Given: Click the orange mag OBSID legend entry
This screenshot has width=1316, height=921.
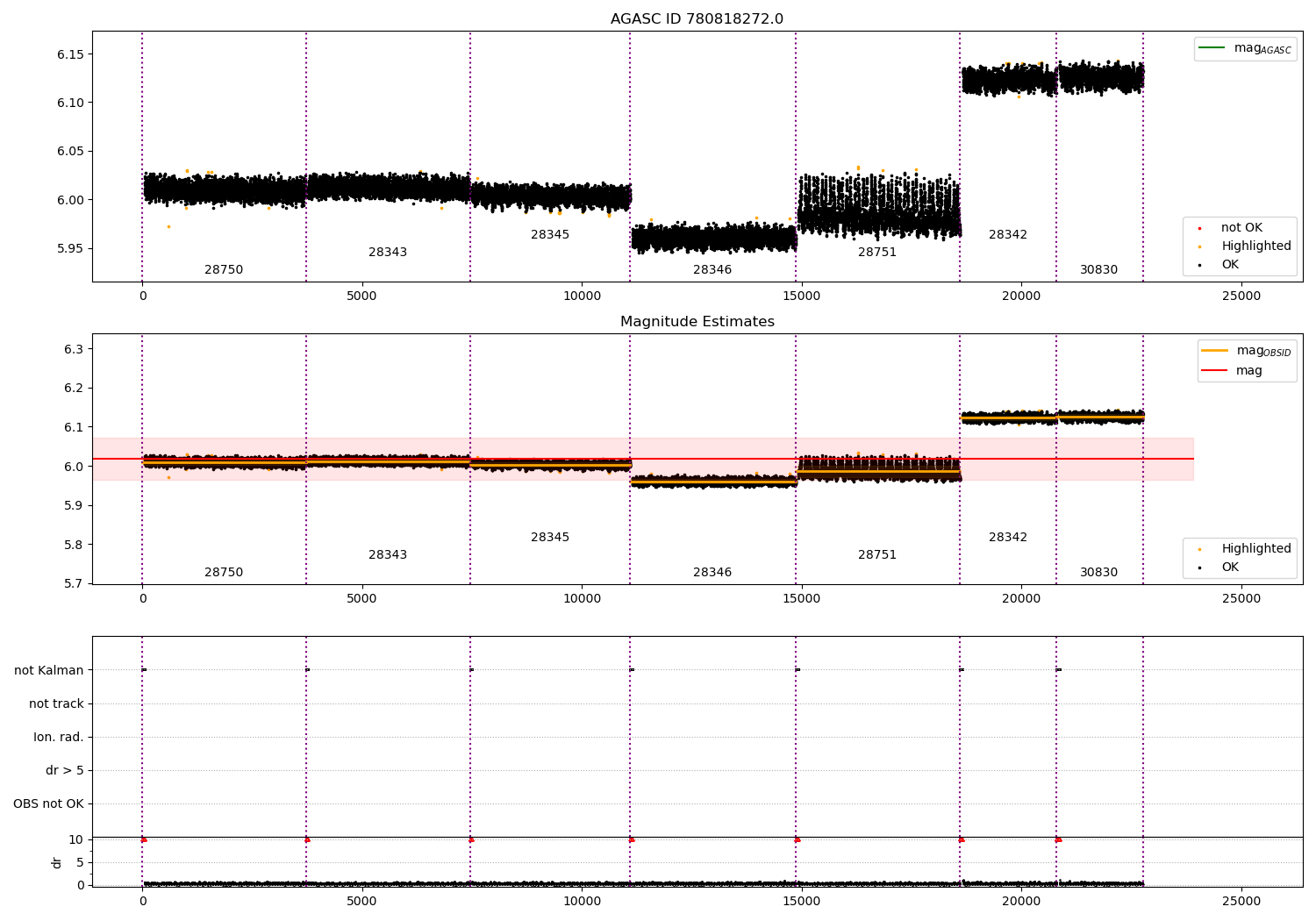Looking at the screenshot, I should 1246,351.
